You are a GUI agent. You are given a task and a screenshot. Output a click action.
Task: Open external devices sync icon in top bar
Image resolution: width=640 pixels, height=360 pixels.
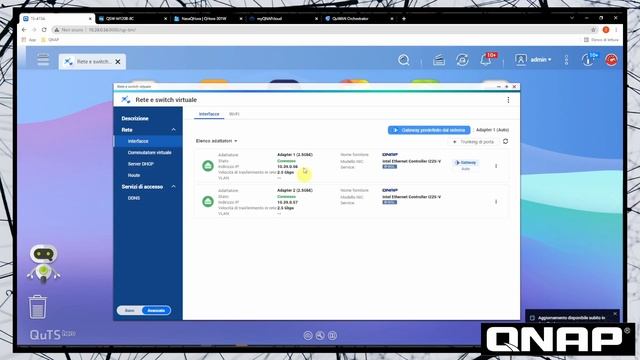pyautogui.click(x=462, y=60)
